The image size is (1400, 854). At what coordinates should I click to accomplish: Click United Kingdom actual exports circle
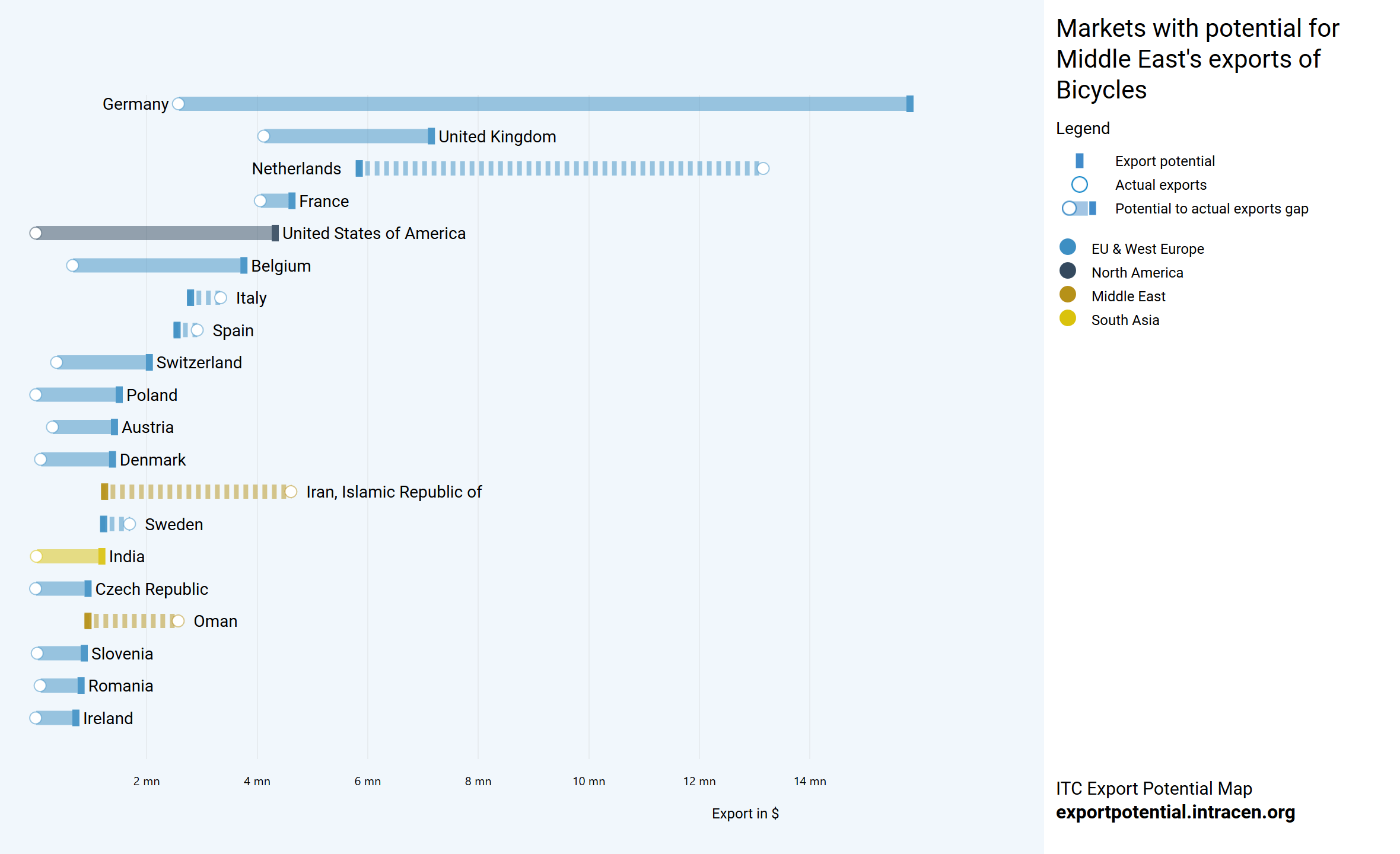tap(264, 136)
